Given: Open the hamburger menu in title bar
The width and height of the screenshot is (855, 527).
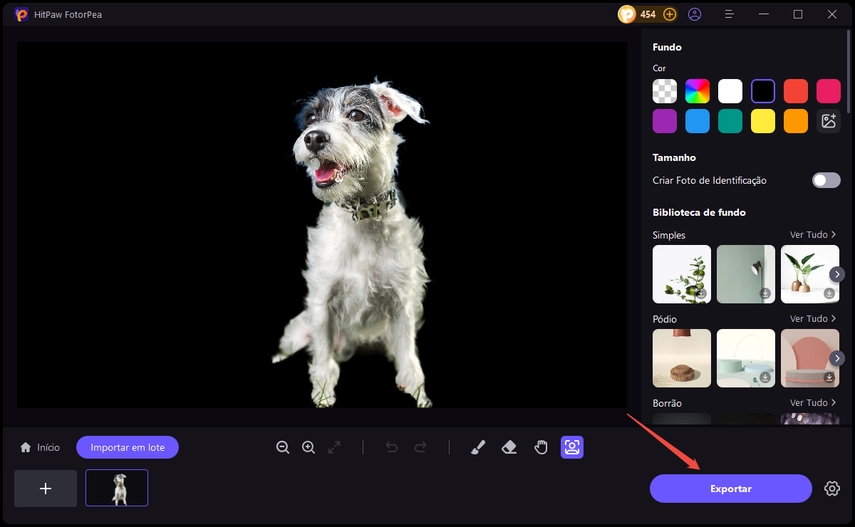Looking at the screenshot, I should point(729,14).
